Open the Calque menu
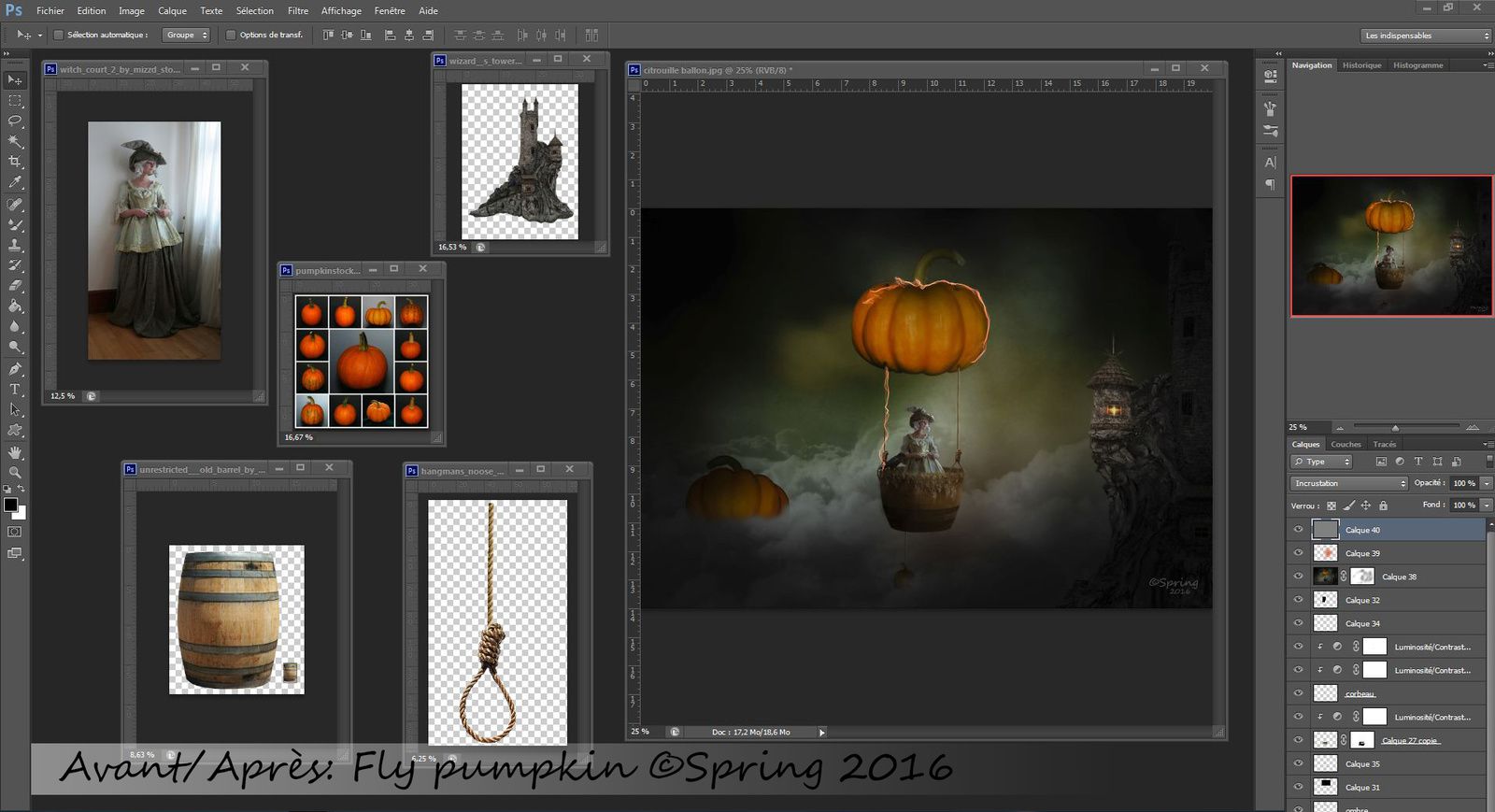1495x812 pixels. point(172,11)
